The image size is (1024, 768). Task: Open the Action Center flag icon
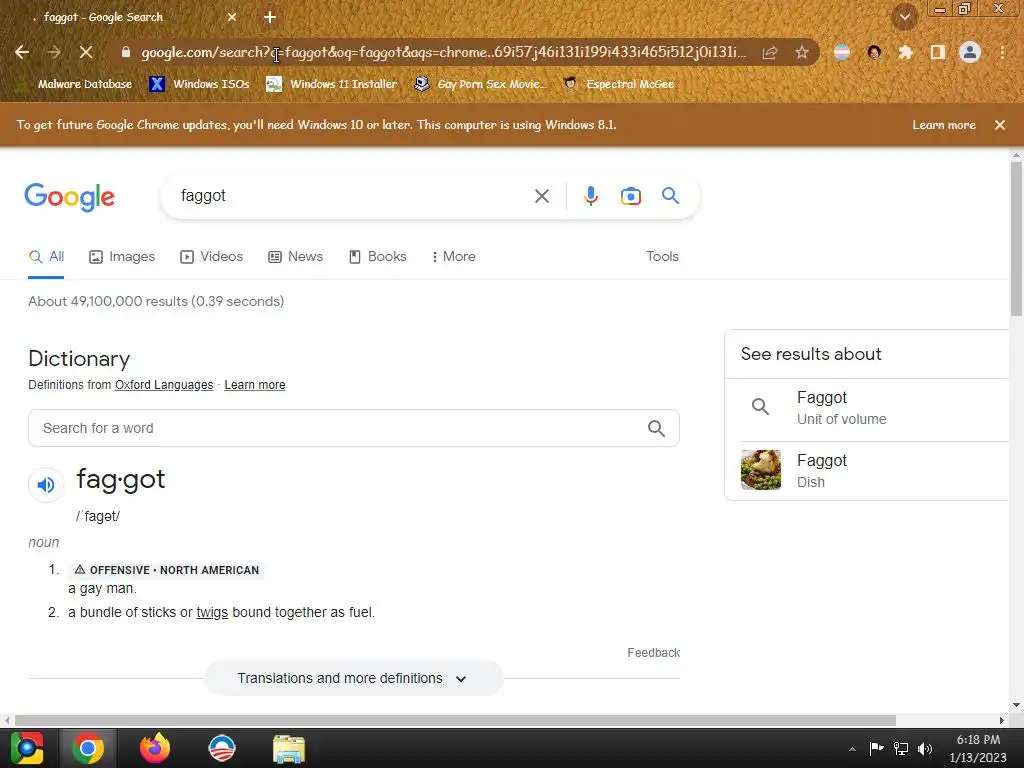tap(876, 748)
